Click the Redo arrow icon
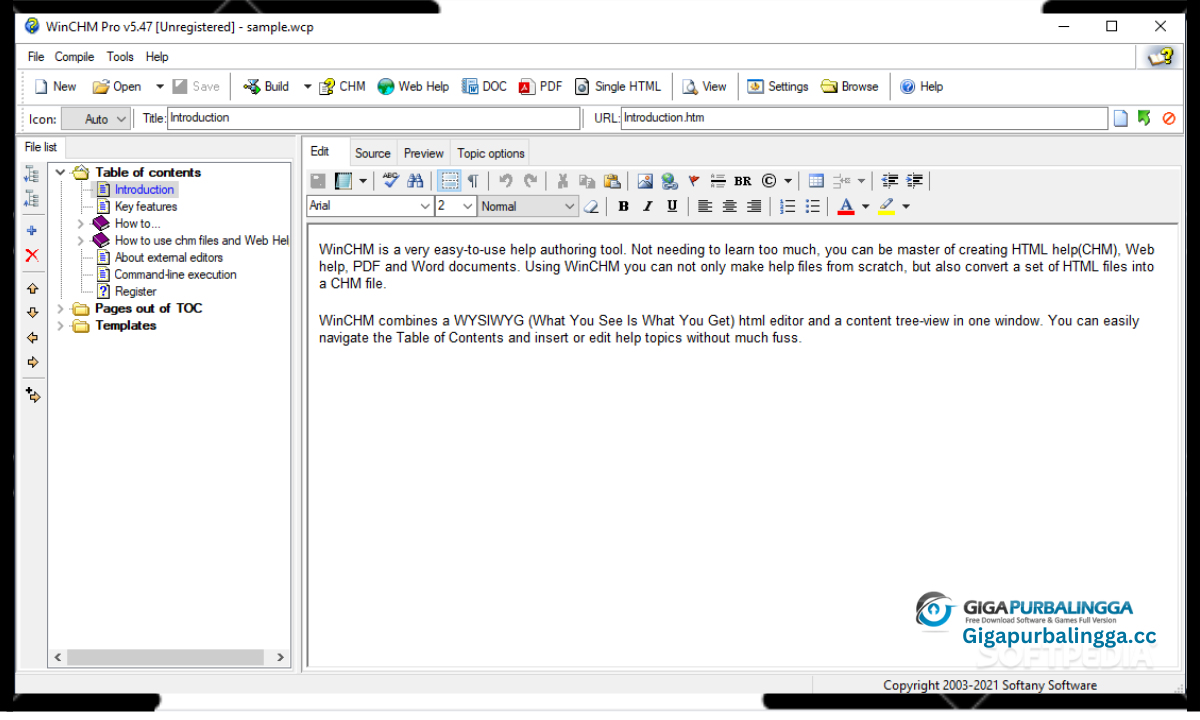The image size is (1200, 720). pyautogui.click(x=531, y=181)
